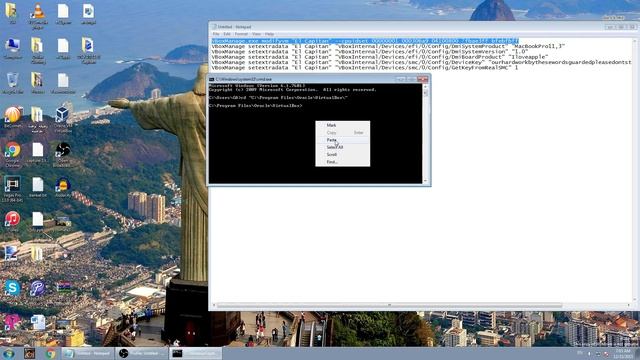
Task: Select the text file beside the Vegas Pro icon
Action: [x=38, y=188]
